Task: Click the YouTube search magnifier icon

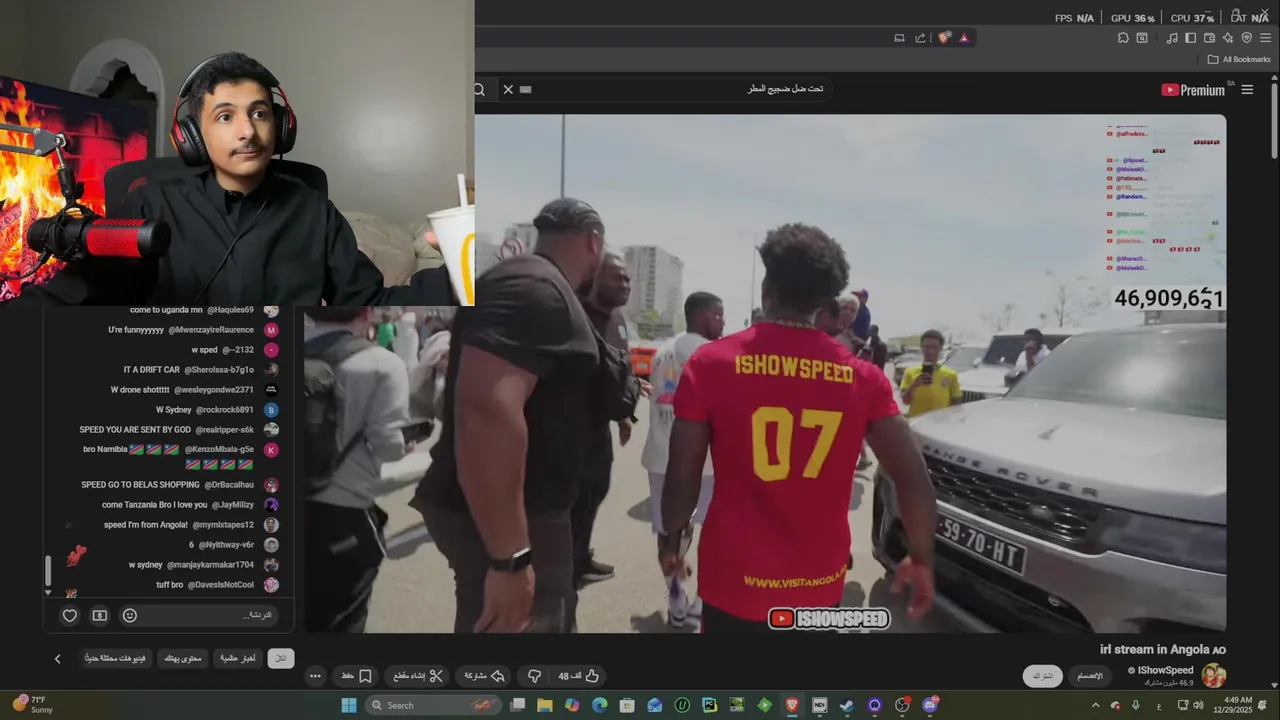Action: coord(479,89)
